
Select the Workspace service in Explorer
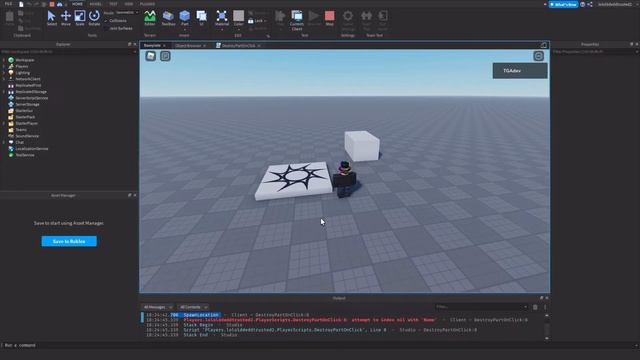24,60
